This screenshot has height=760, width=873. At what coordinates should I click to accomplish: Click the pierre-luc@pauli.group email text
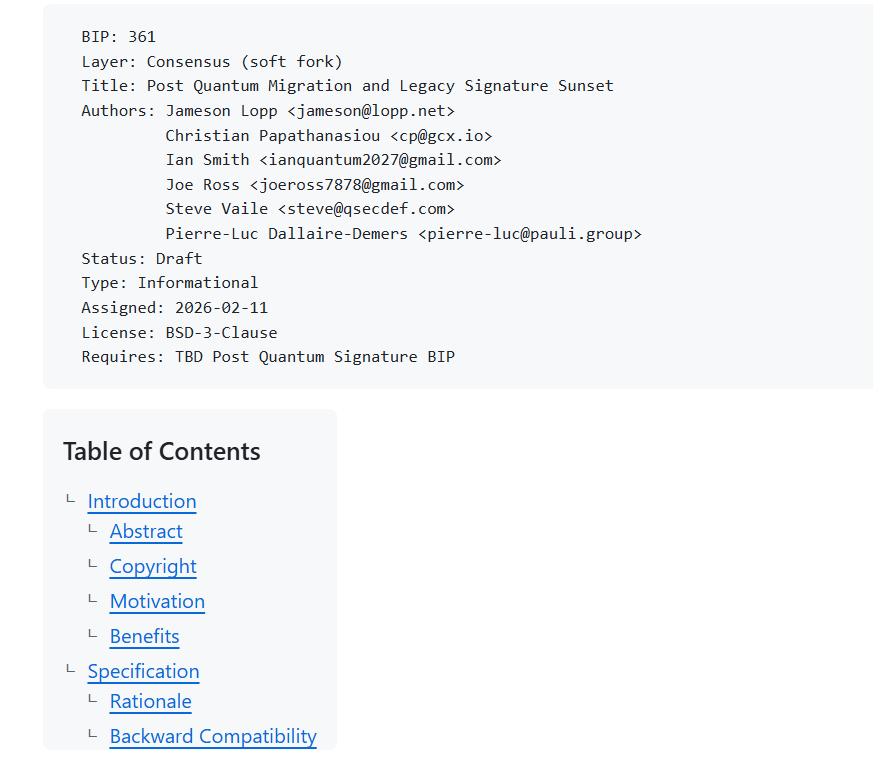pyautogui.click(x=529, y=234)
